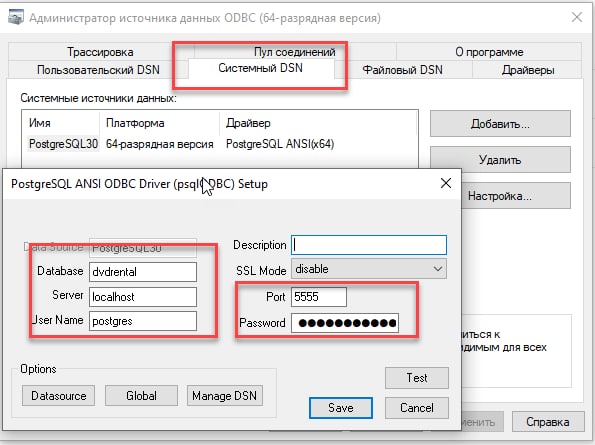
Task: Click the Data Source field PostgreSQL30
Action: point(143,248)
